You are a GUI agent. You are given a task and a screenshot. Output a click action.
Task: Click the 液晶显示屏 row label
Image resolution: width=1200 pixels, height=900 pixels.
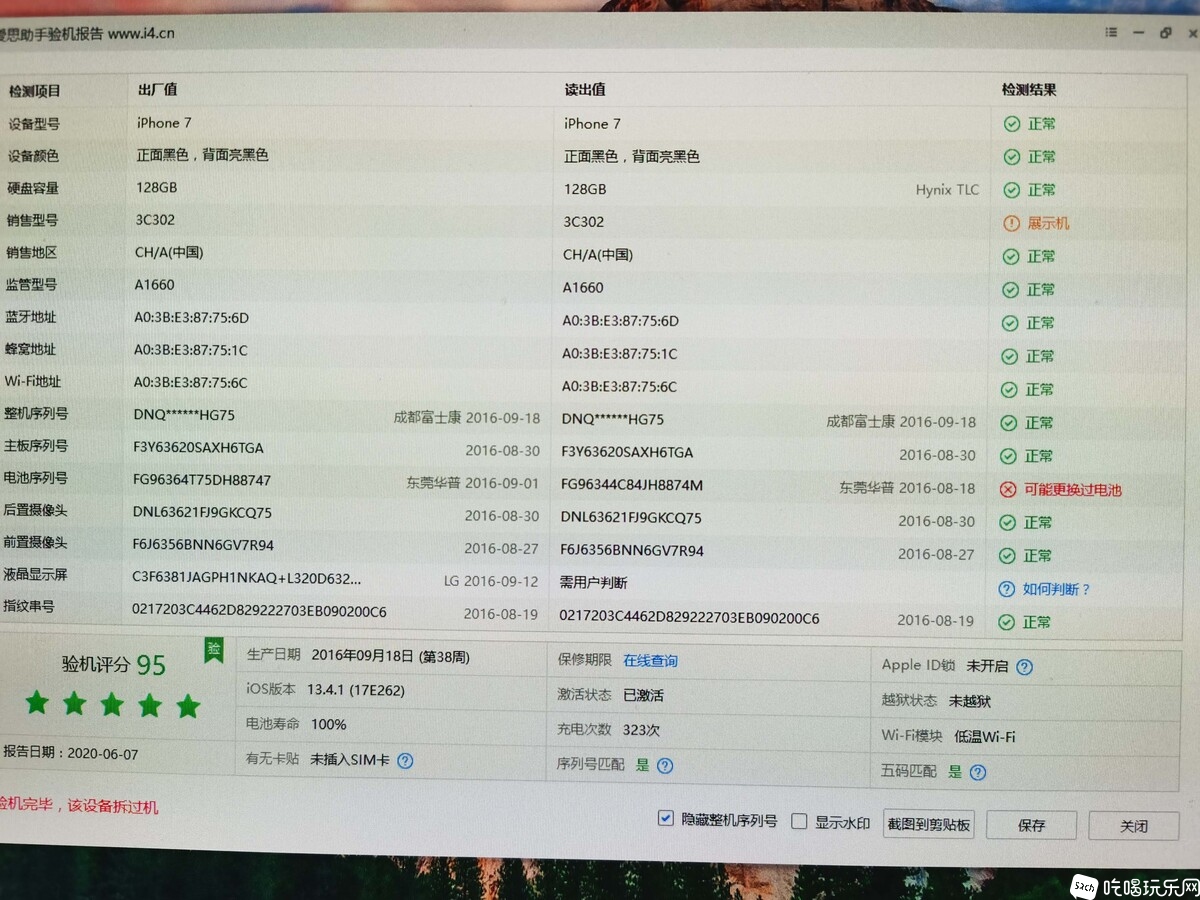(35, 574)
